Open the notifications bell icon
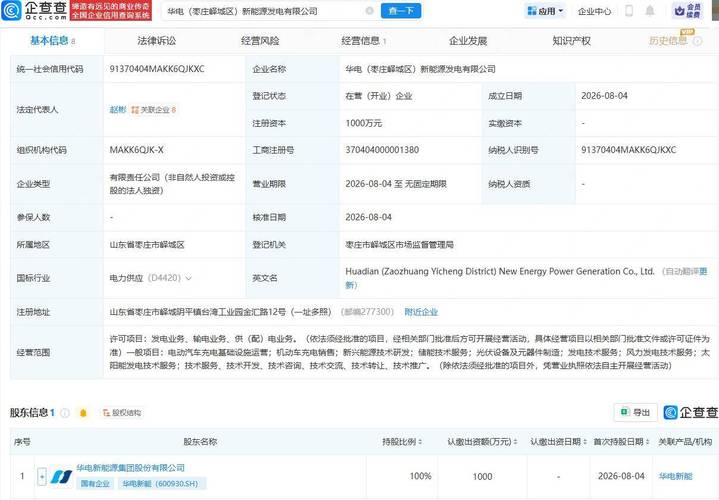Viewport: 719px width, 500px height. click(x=650, y=11)
